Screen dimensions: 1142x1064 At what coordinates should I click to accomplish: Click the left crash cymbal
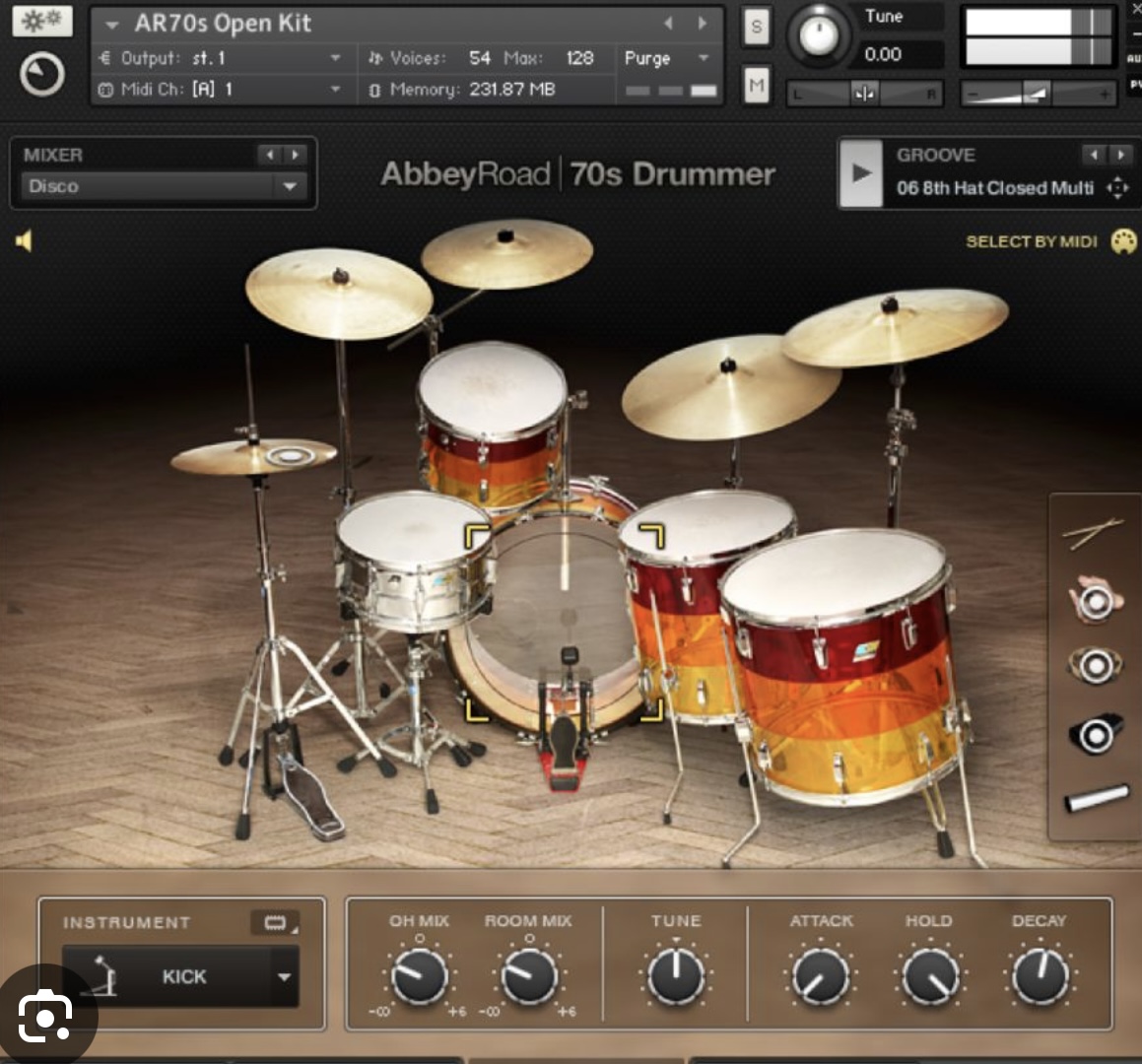point(339,294)
